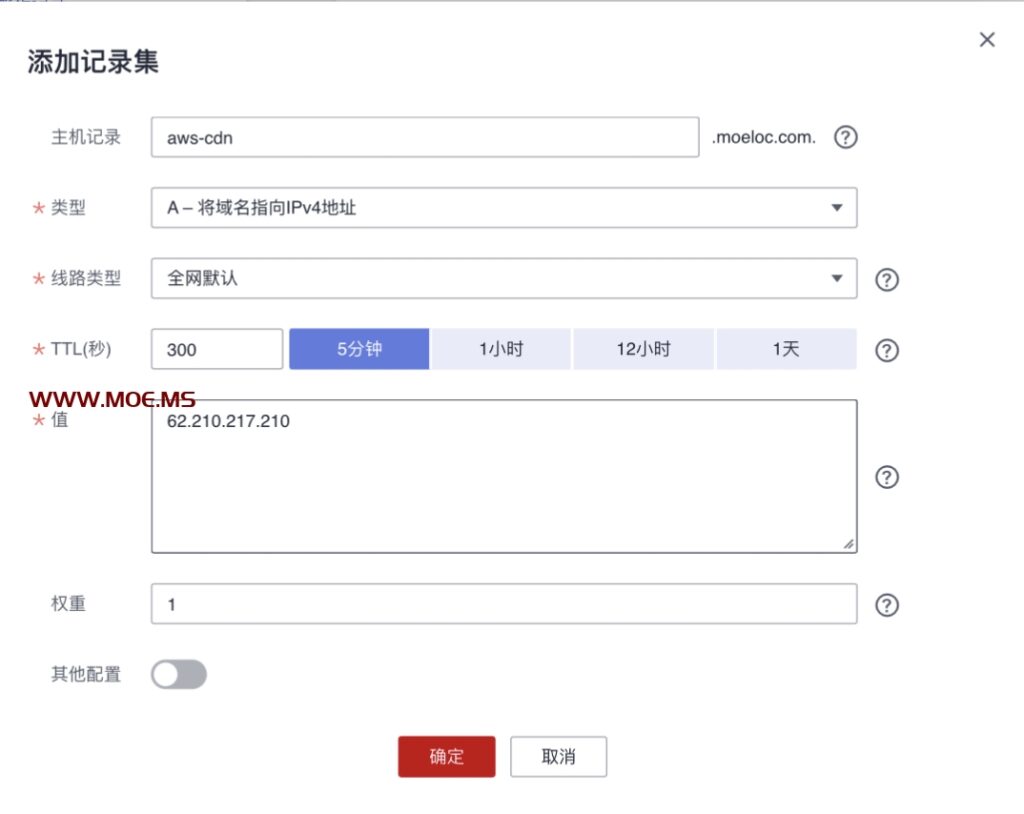Screen dimensions: 1024x814
Task: Set TTL to 1天 preset
Action: [786, 350]
